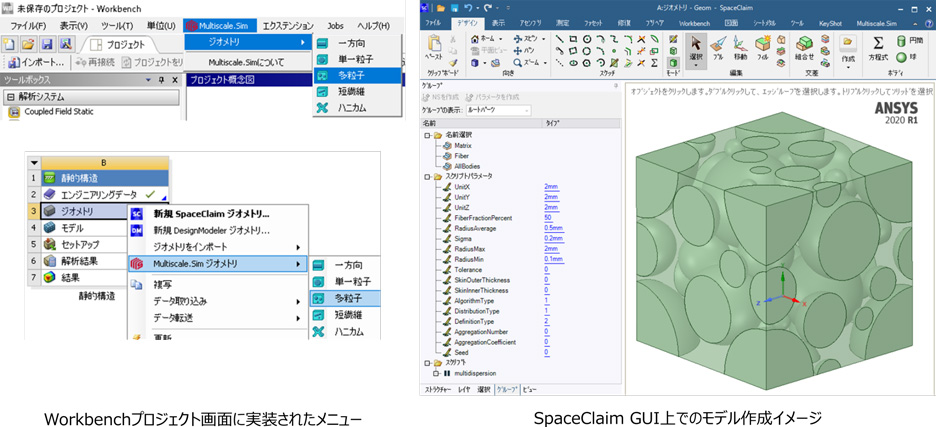Pin the Workbench Toolbox panel
The image size is (936, 427).
[x=162, y=80]
